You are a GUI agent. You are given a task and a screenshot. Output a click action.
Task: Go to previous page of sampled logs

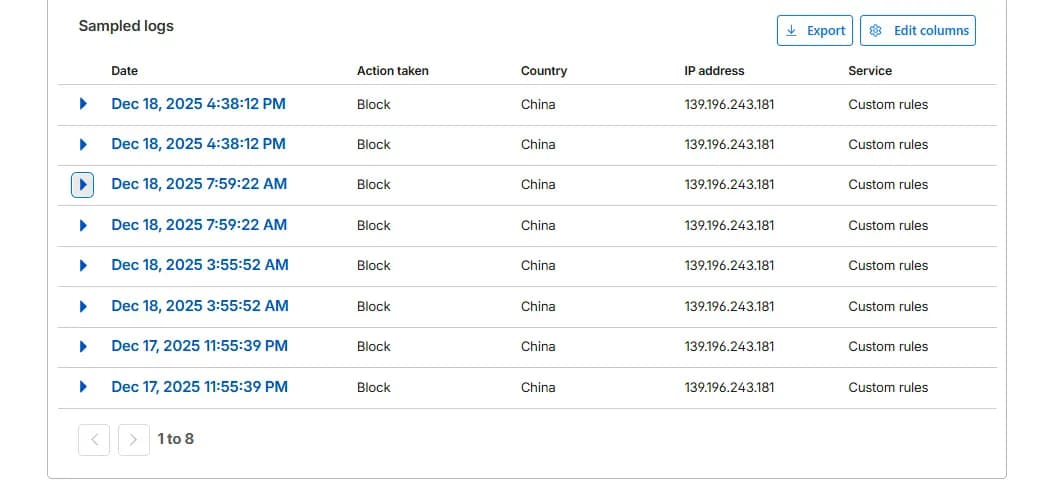(x=94, y=439)
